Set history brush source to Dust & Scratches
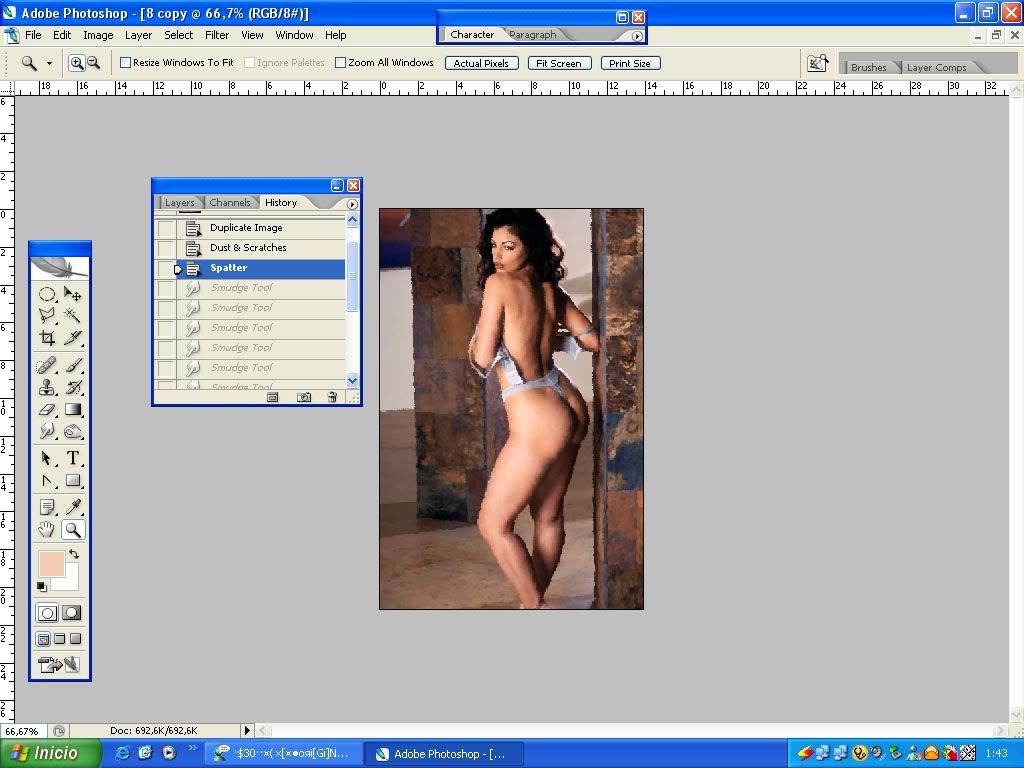 pyautogui.click(x=166, y=248)
